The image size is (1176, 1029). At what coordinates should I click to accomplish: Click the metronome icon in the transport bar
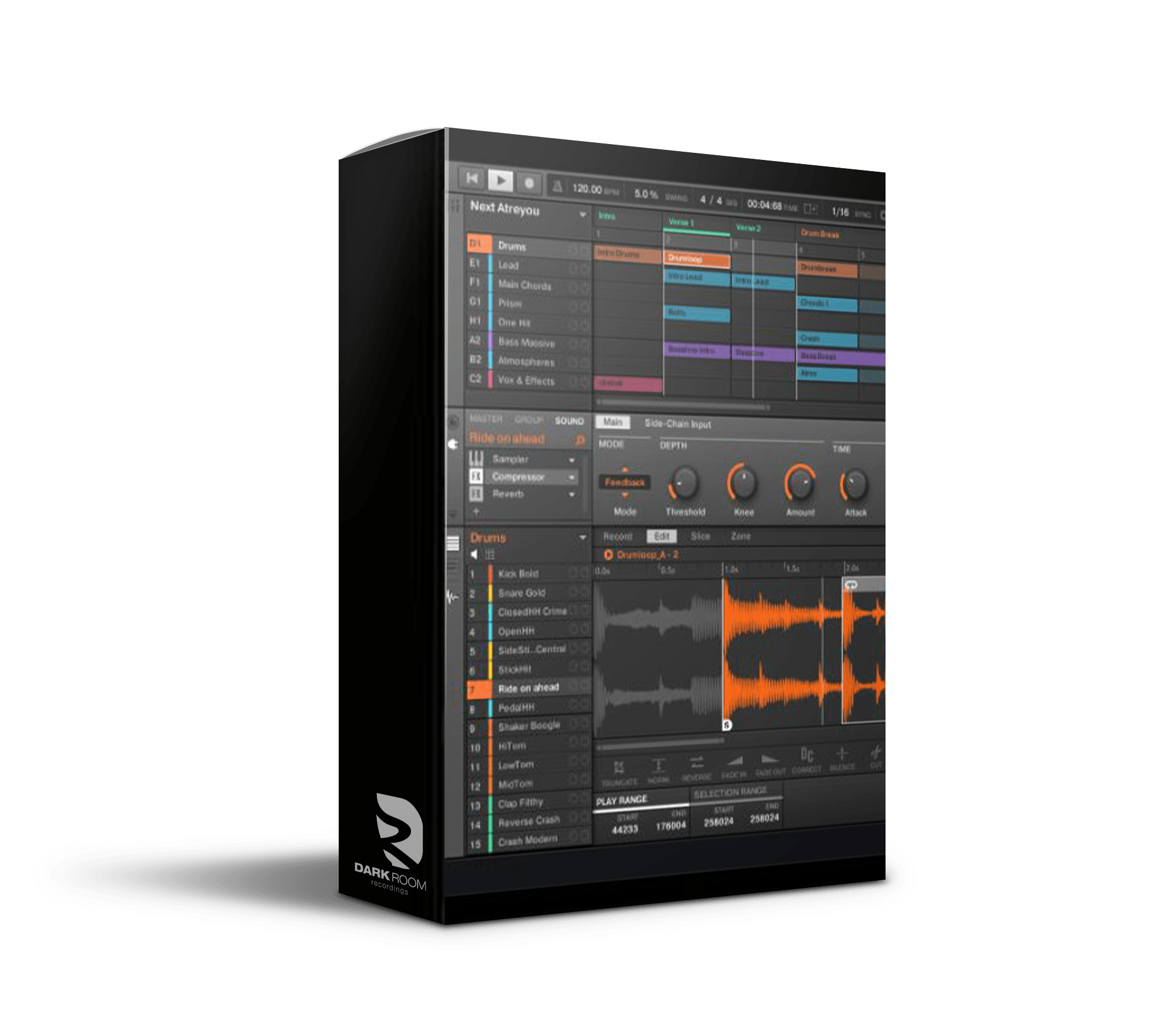coord(559,185)
